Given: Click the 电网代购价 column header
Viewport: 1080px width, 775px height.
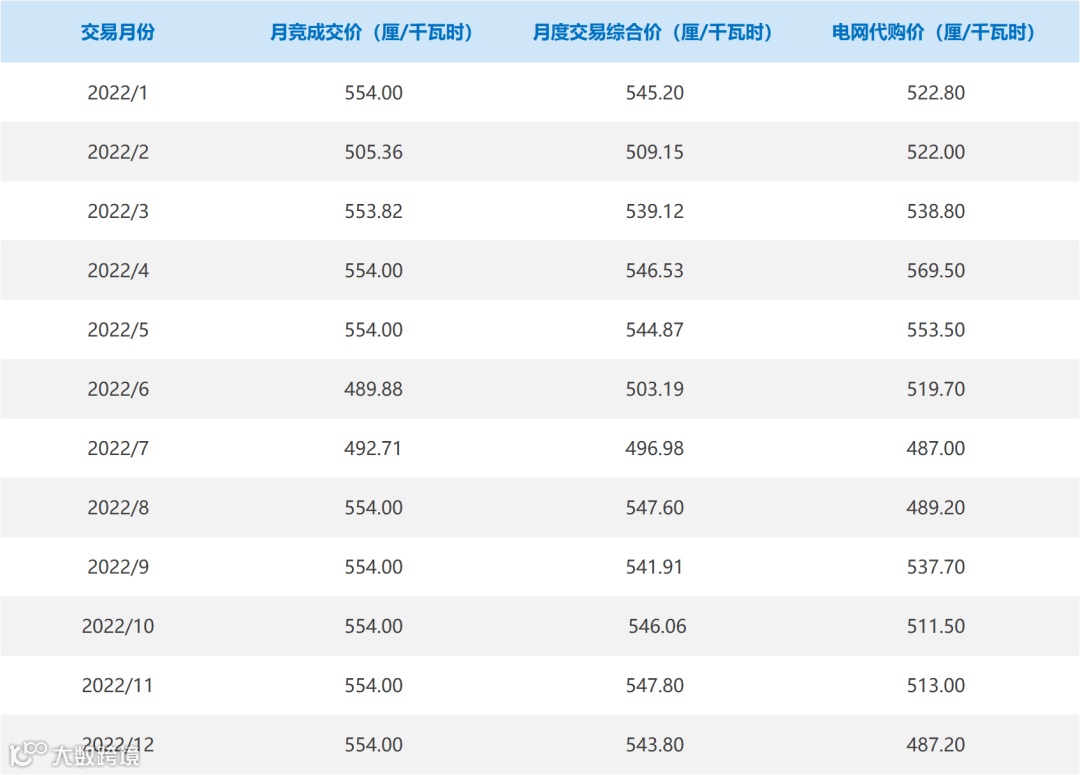Looking at the screenshot, I should tap(935, 32).
